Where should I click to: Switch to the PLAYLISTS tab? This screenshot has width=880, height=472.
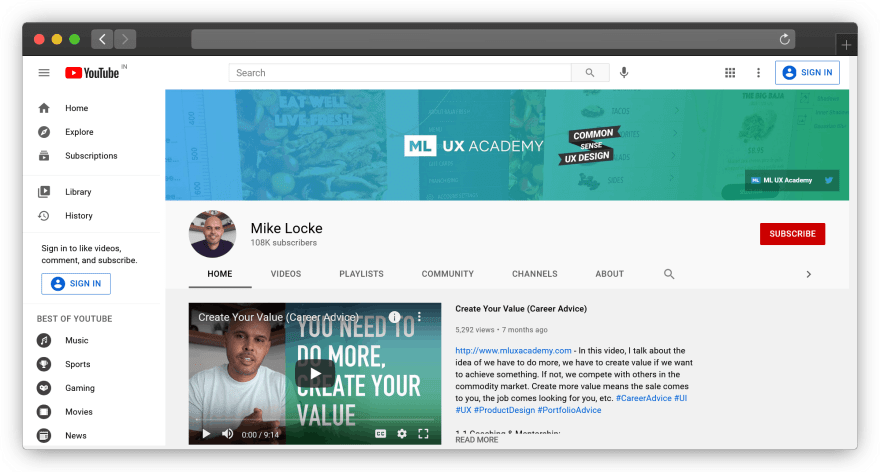(361, 274)
